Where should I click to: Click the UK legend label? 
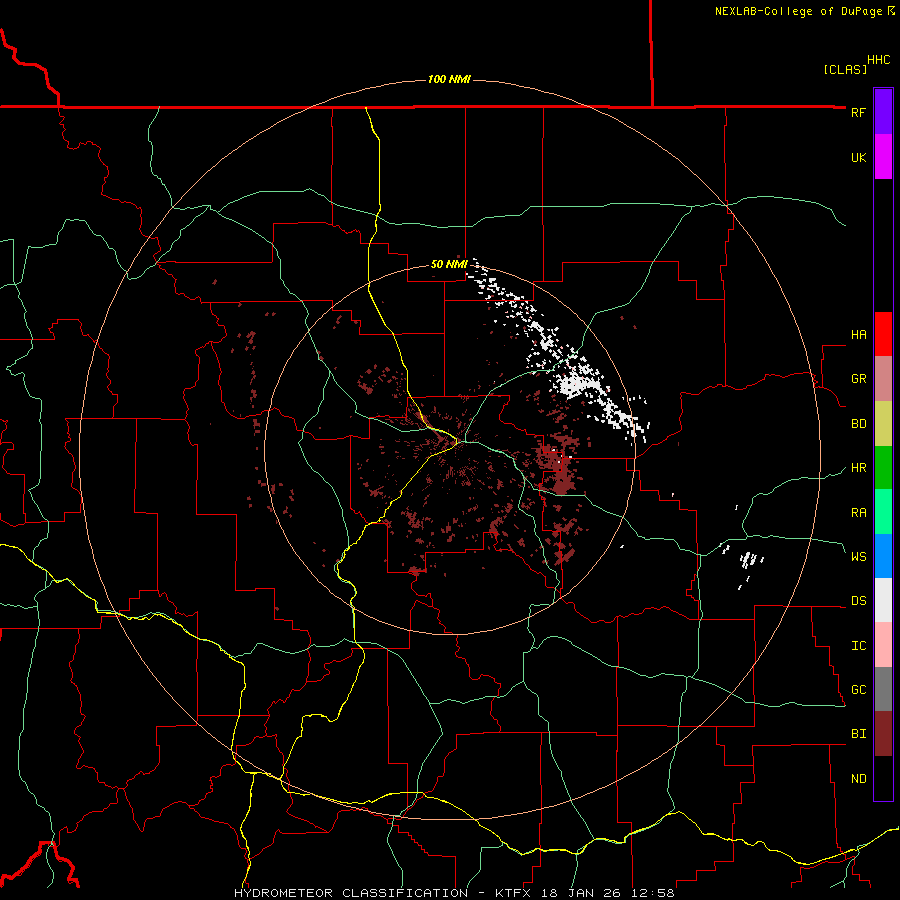[858, 157]
